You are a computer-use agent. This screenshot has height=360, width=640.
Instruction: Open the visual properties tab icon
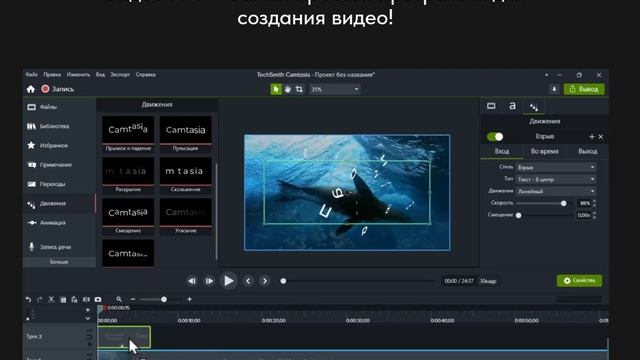491,107
